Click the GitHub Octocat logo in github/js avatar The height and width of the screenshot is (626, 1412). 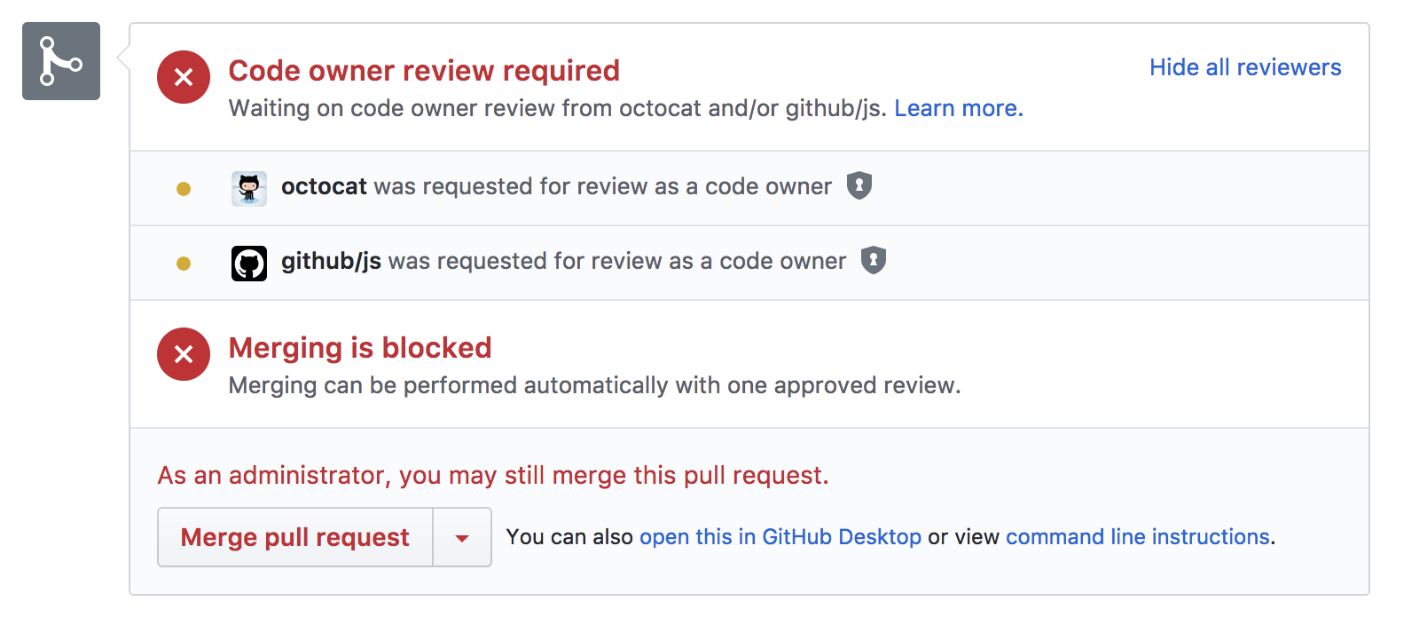click(x=248, y=262)
